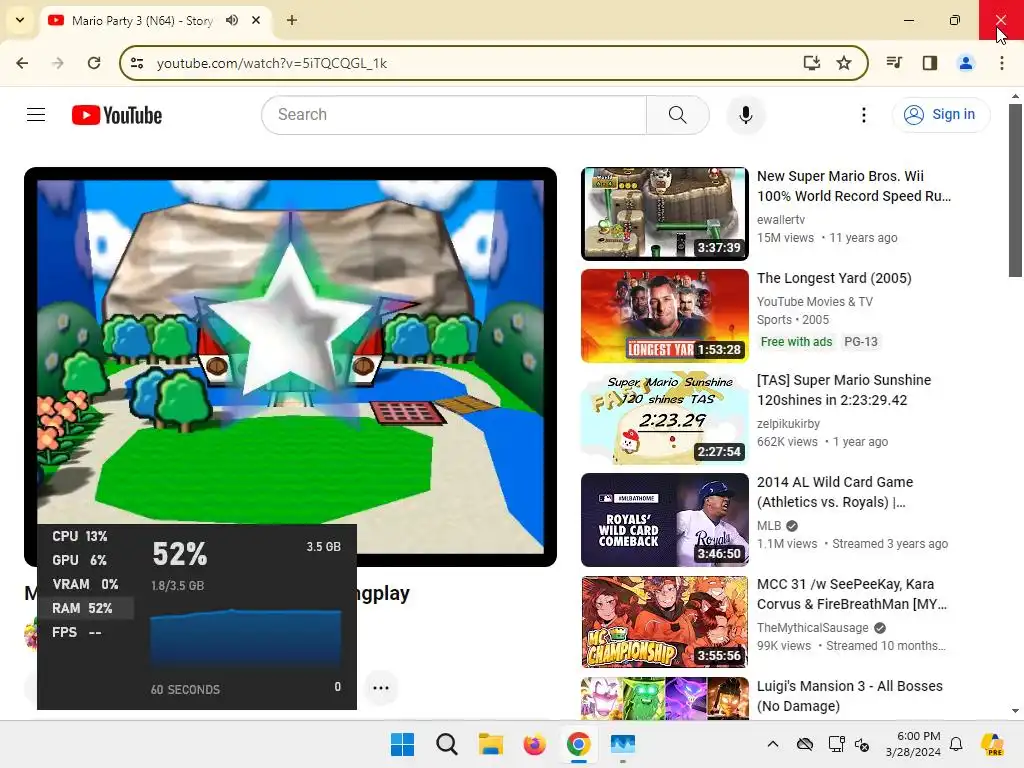
Task: Click the address bar URL
Action: tap(272, 63)
